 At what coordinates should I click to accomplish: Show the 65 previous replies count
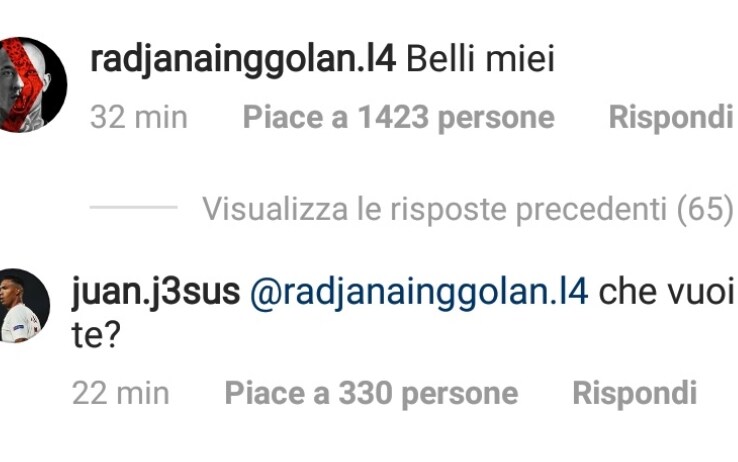(705, 208)
